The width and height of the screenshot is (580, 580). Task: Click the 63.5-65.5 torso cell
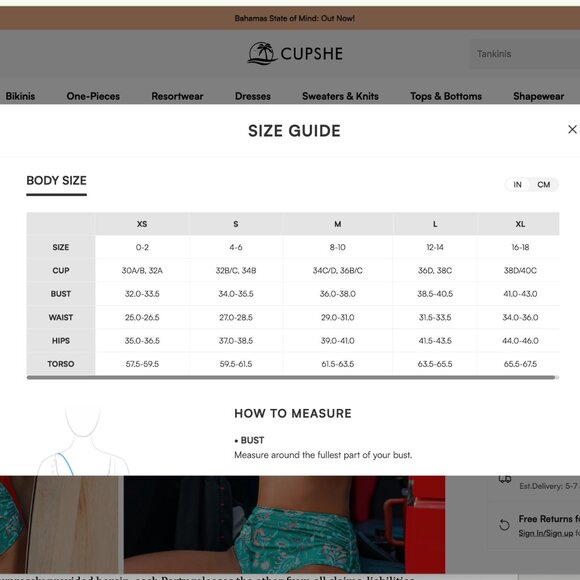click(435, 364)
